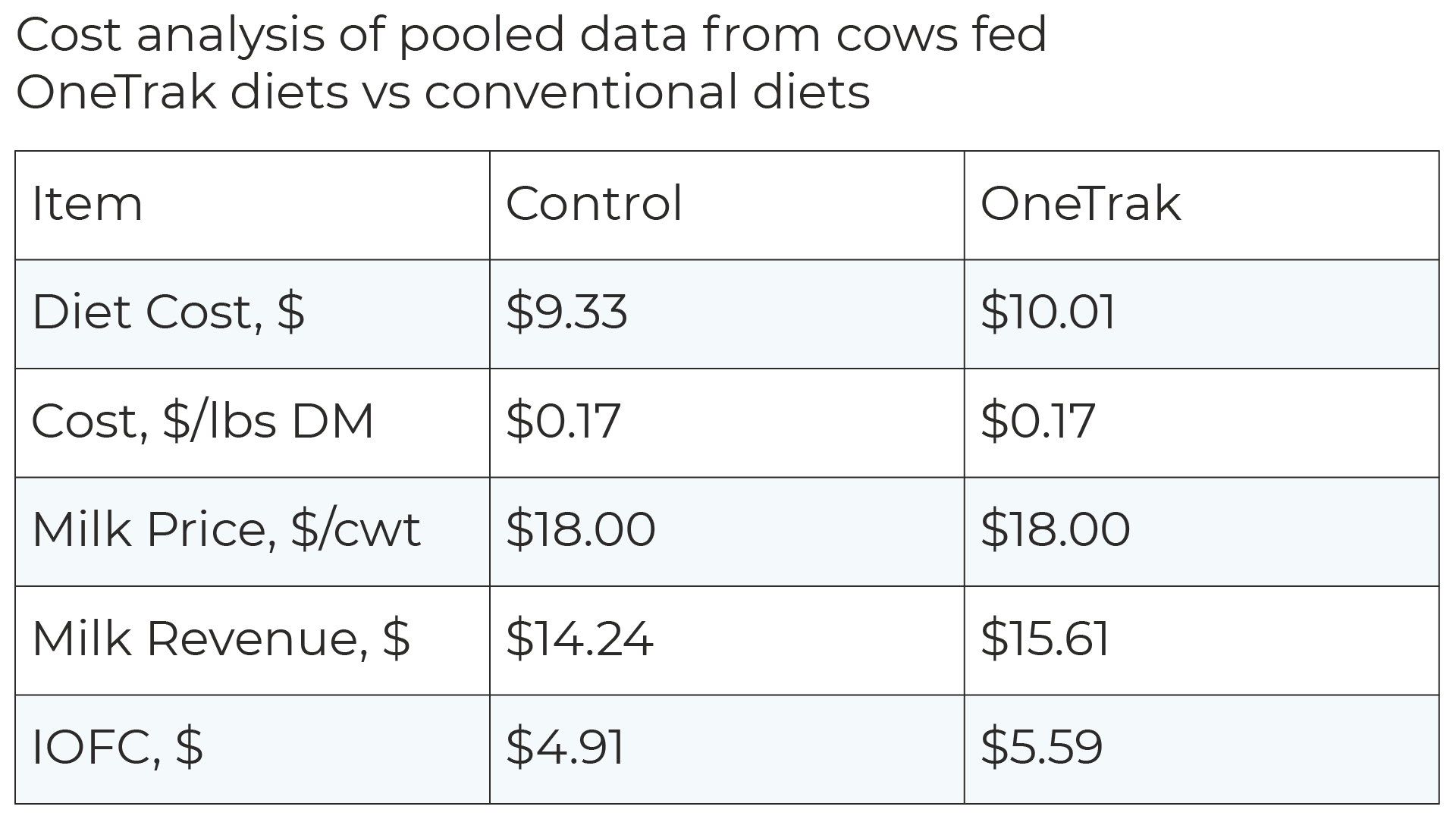Select the 'Milk Revenue, $' row label

click(221, 639)
